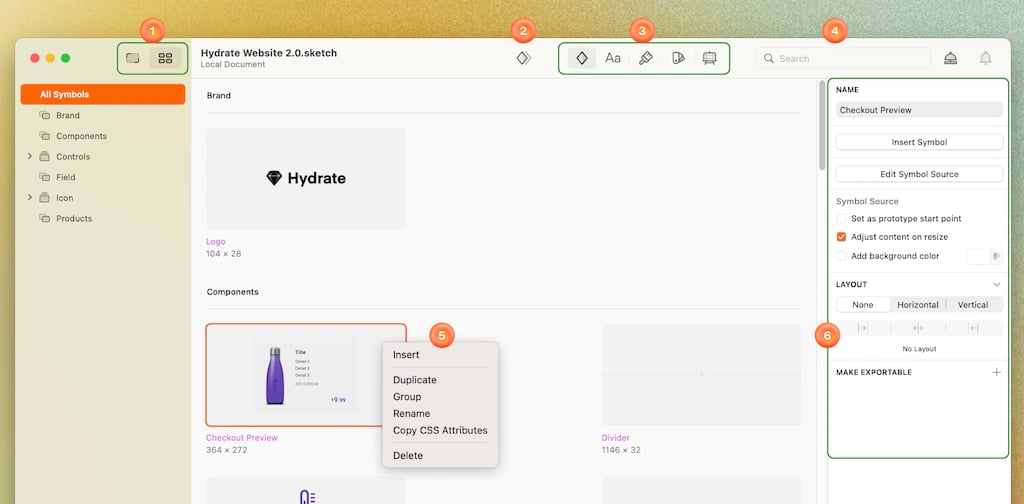Select All Symbols in the sidebar
The image size is (1024, 504).
pos(103,94)
